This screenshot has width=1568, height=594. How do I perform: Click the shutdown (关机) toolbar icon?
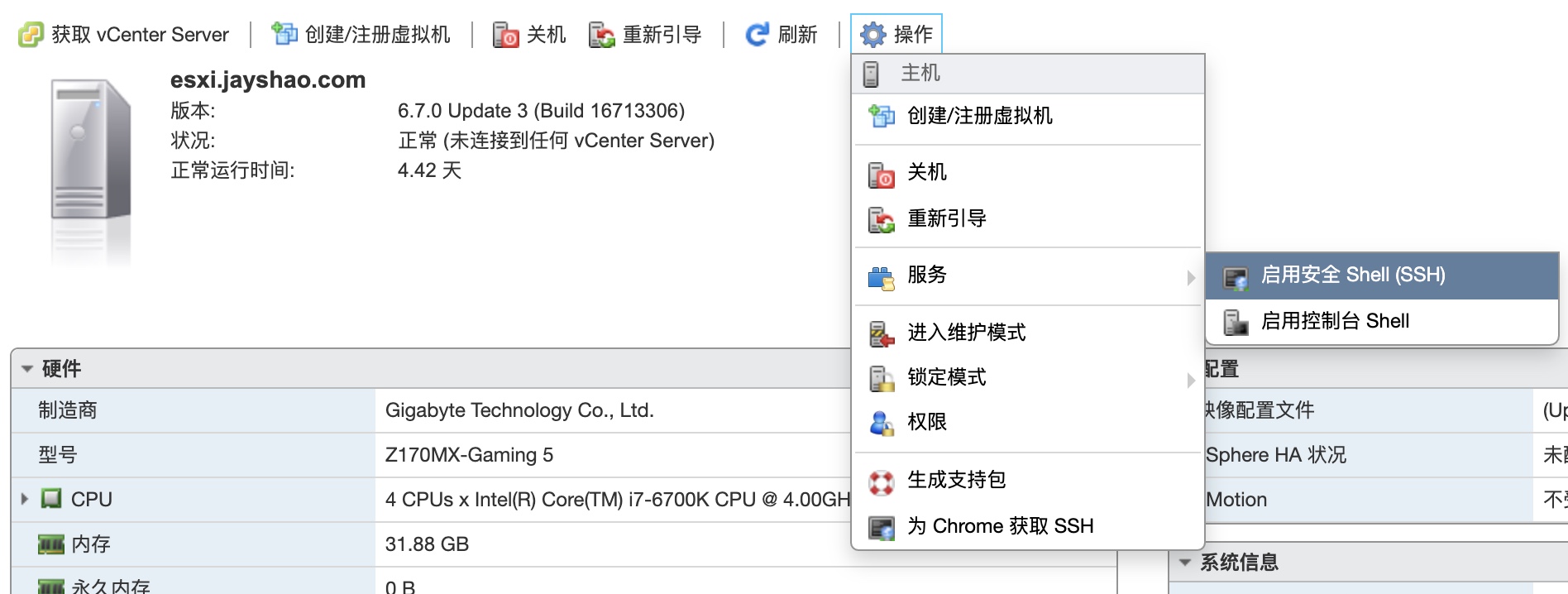[x=505, y=36]
